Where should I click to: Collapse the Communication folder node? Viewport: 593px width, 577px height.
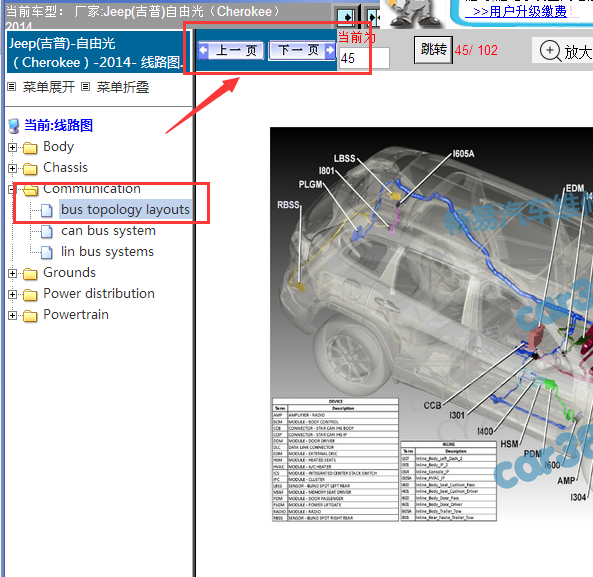pos(12,189)
